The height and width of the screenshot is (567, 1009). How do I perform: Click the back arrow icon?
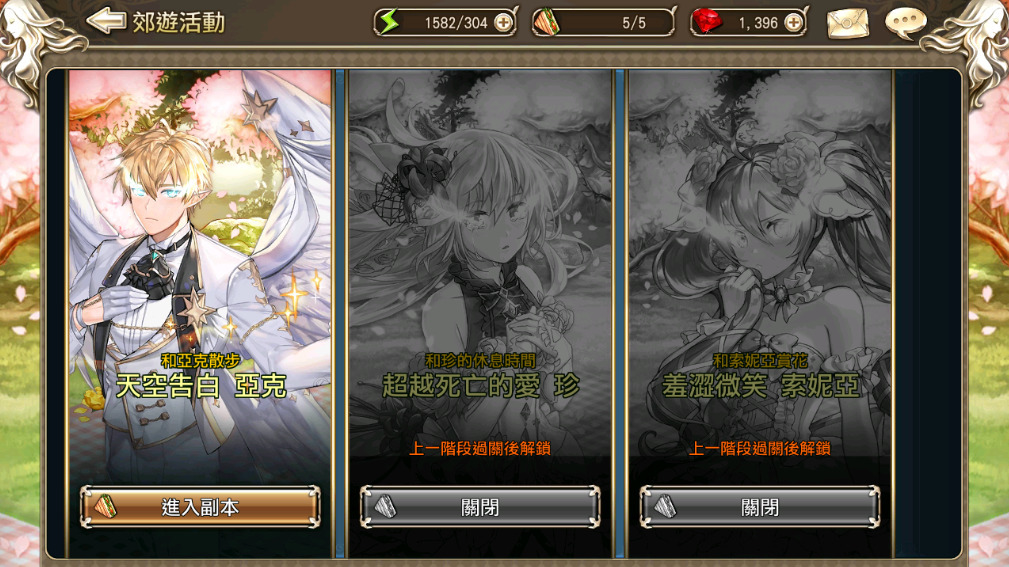pyautogui.click(x=106, y=21)
